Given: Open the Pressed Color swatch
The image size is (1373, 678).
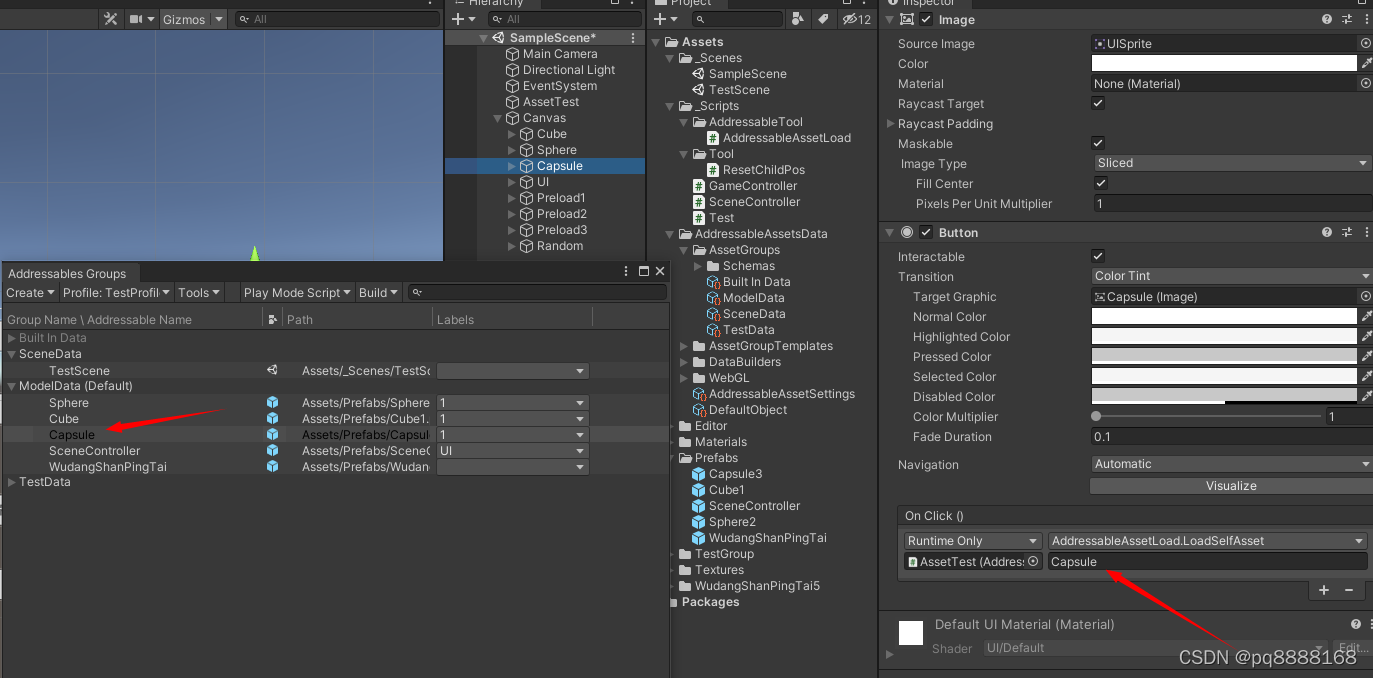Looking at the screenshot, I should [x=1224, y=356].
